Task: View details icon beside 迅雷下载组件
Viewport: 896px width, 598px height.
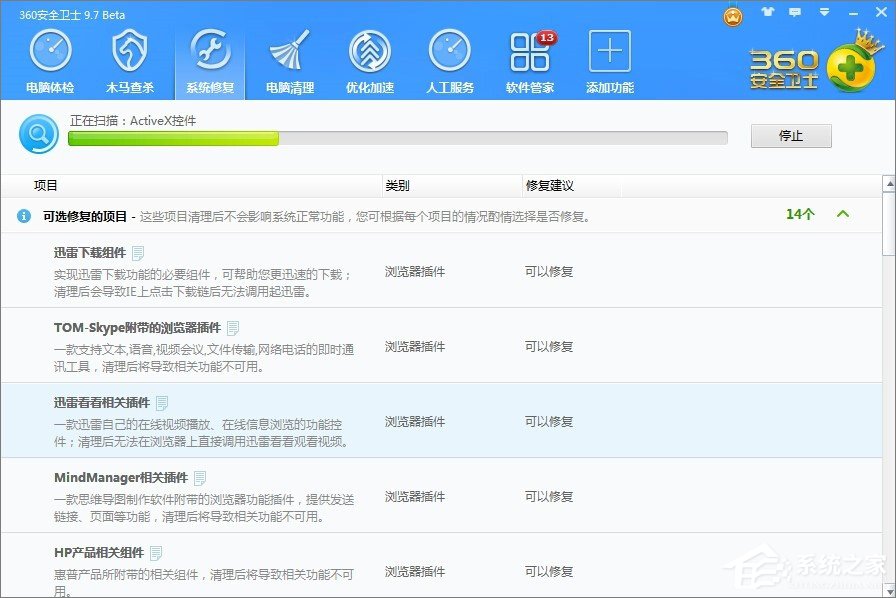Action: pos(136,252)
